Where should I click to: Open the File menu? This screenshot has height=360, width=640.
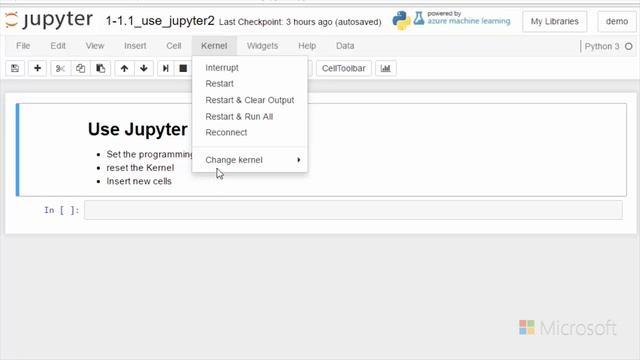pyautogui.click(x=23, y=46)
